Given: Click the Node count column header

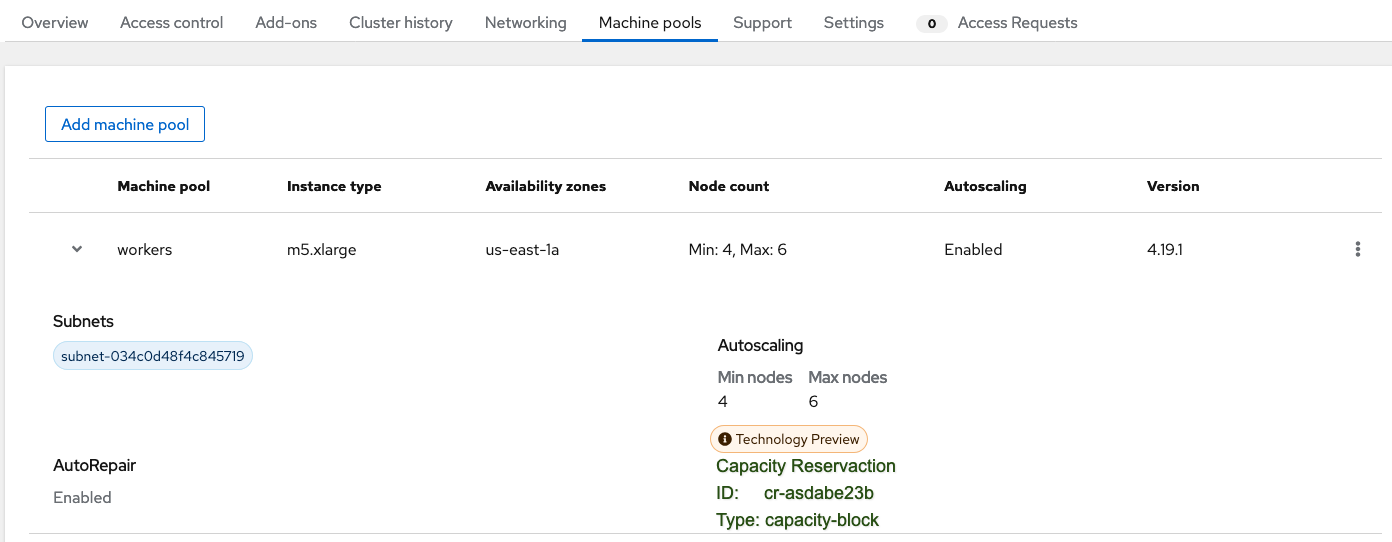Looking at the screenshot, I should pos(729,186).
